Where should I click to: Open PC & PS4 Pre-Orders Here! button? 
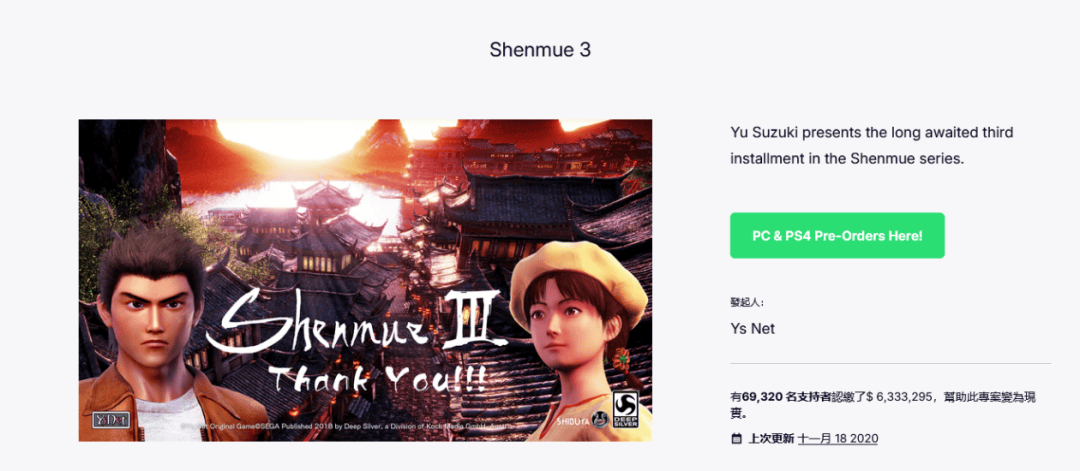tap(837, 236)
